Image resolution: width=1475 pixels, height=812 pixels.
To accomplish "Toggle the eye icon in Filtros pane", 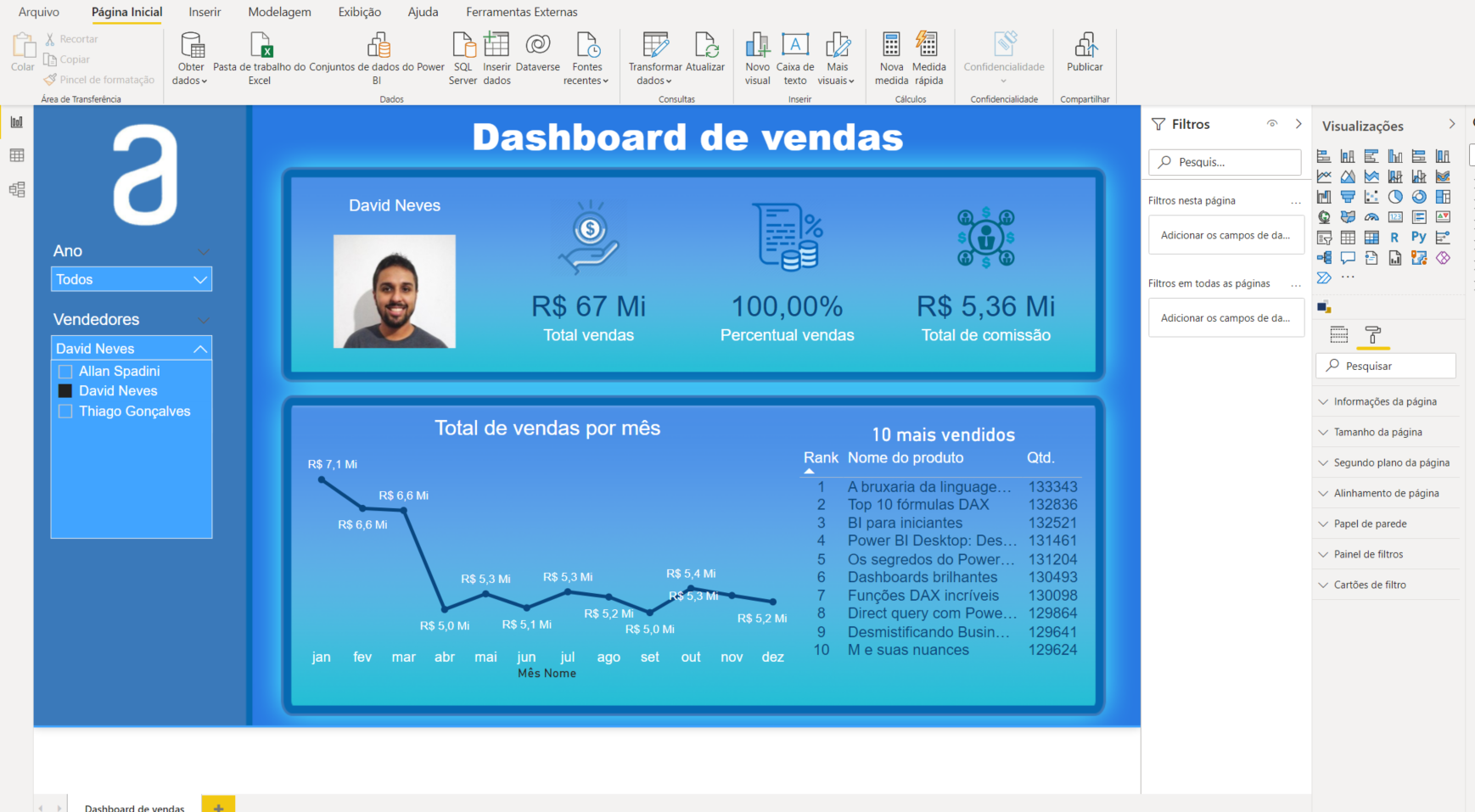I will click(x=1272, y=124).
